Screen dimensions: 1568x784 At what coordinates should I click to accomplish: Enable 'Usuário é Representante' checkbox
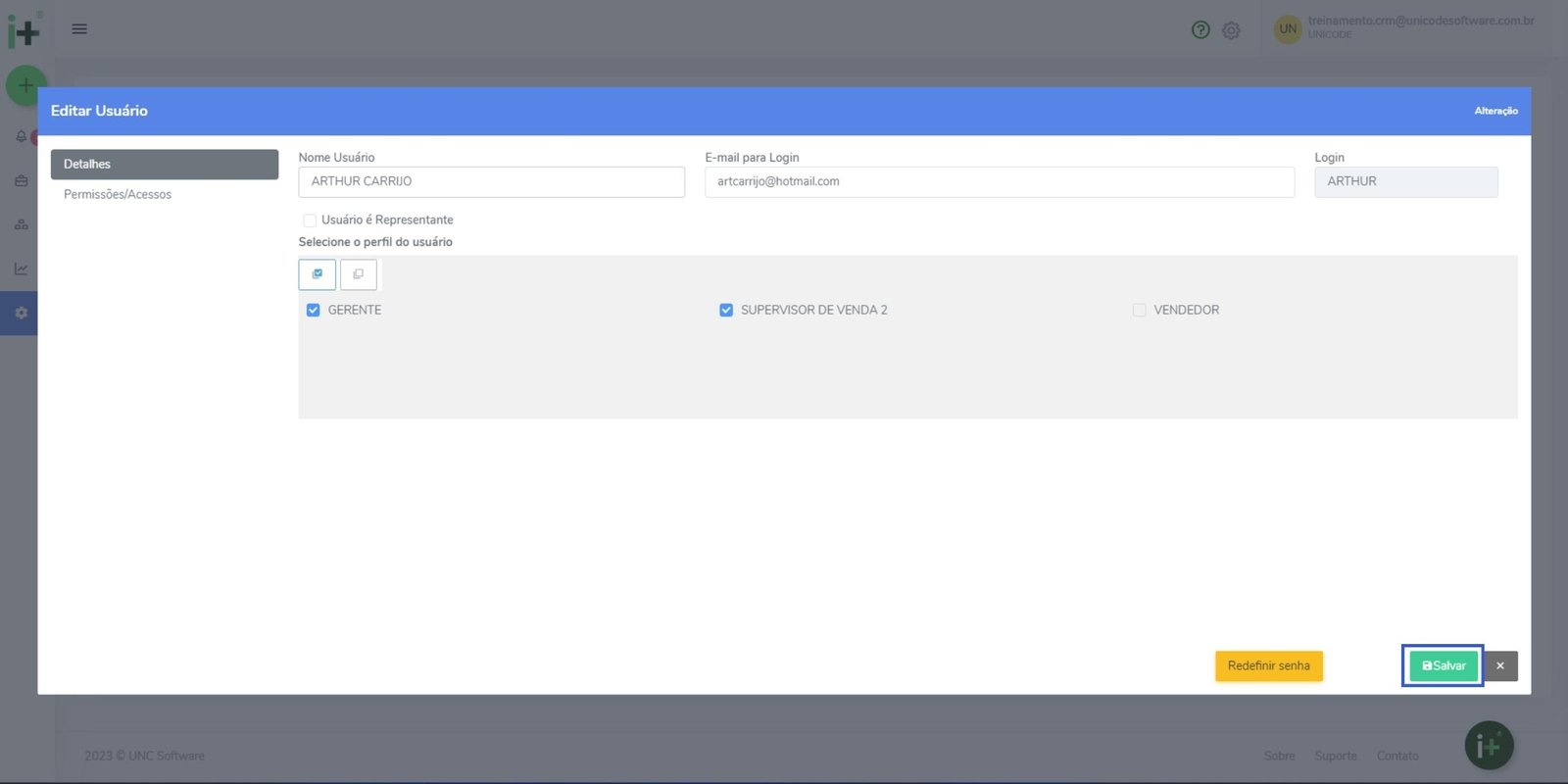[310, 220]
